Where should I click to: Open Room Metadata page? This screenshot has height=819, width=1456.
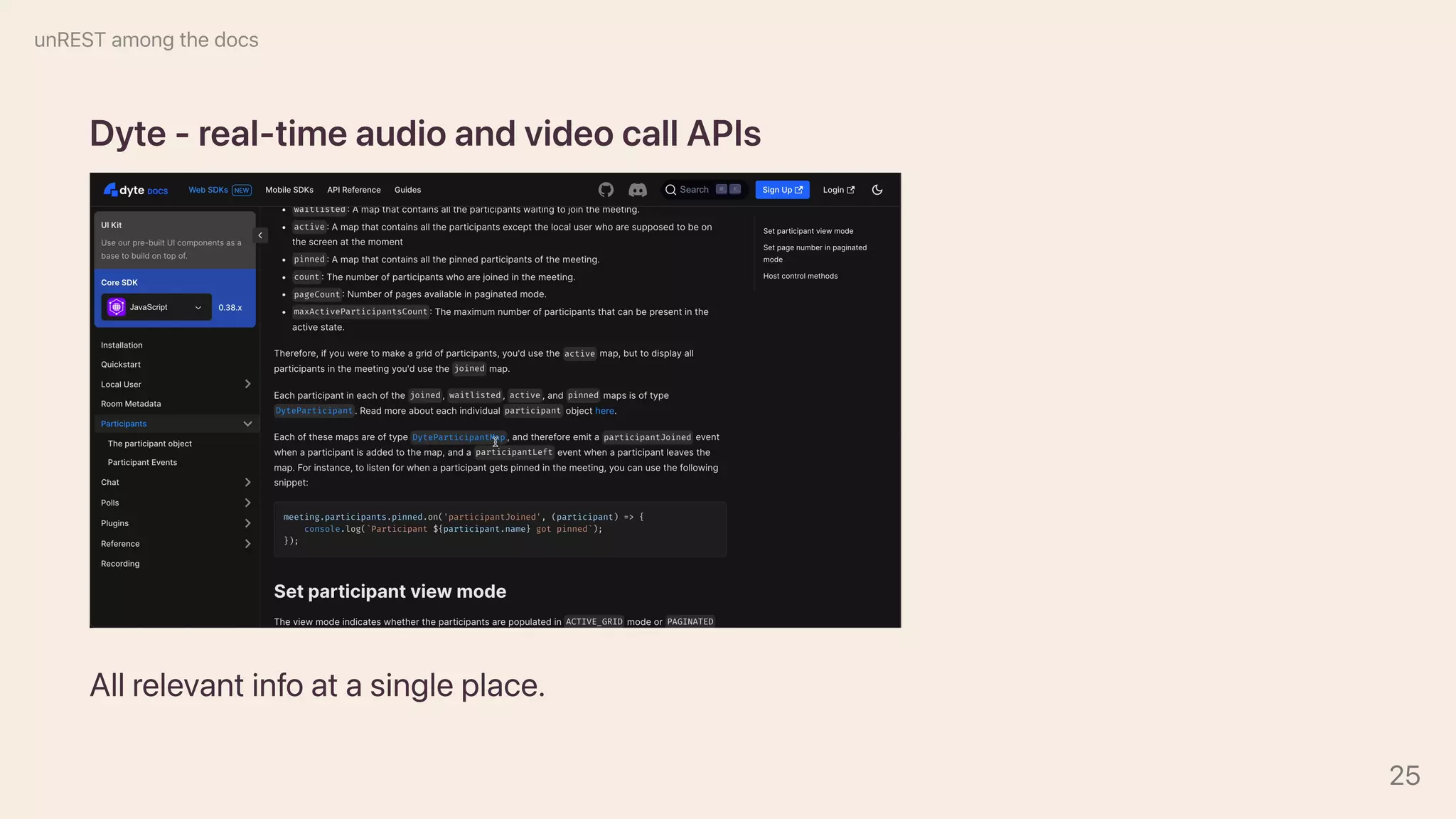pos(131,404)
